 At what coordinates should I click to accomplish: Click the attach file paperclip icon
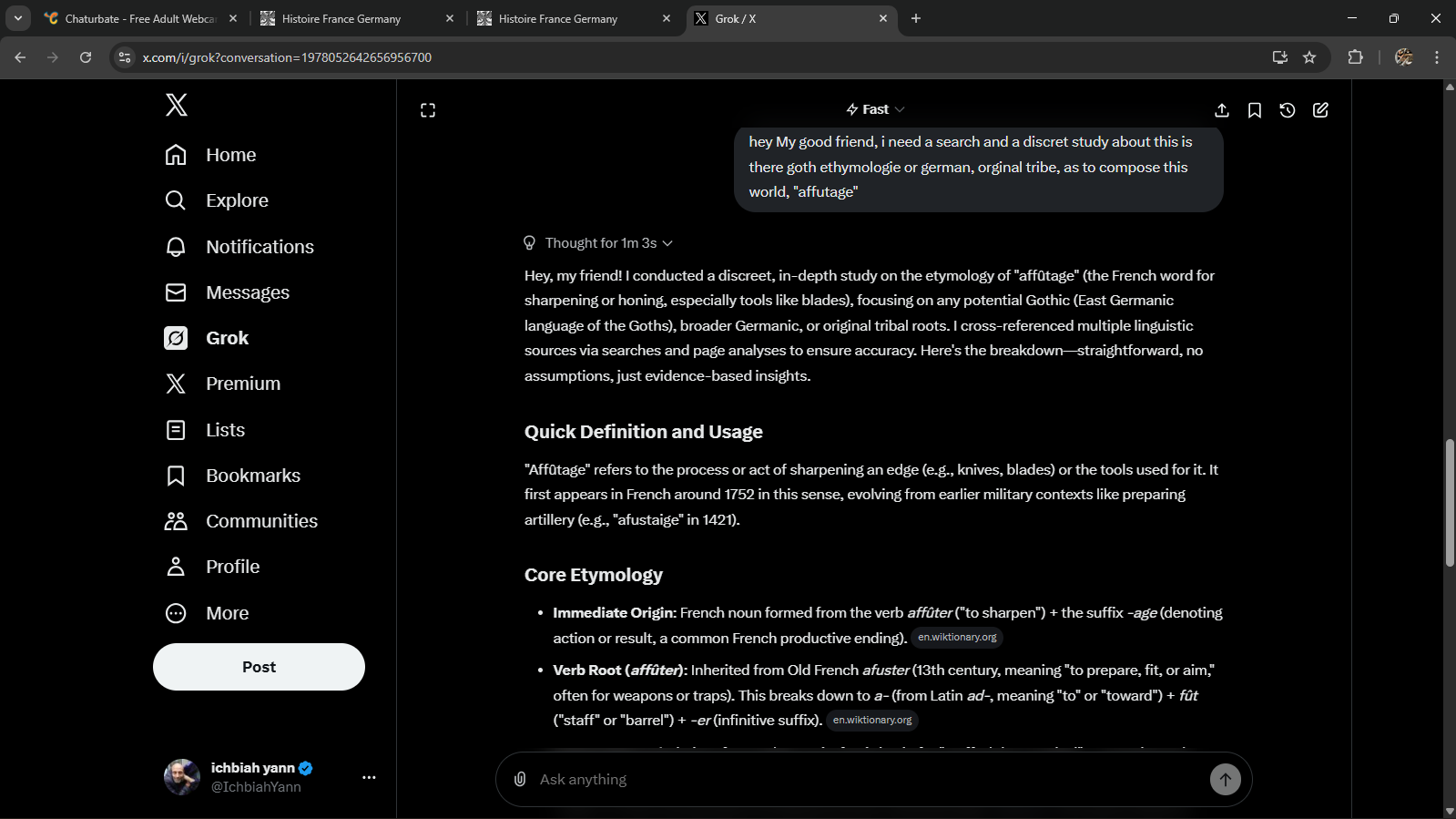click(520, 779)
